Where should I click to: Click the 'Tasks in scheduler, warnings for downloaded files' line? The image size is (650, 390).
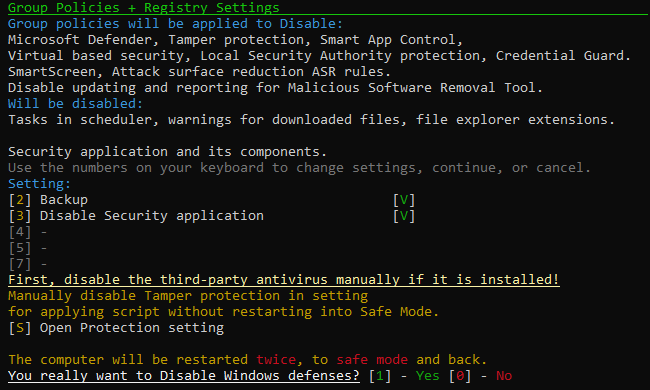pyautogui.click(x=311, y=120)
